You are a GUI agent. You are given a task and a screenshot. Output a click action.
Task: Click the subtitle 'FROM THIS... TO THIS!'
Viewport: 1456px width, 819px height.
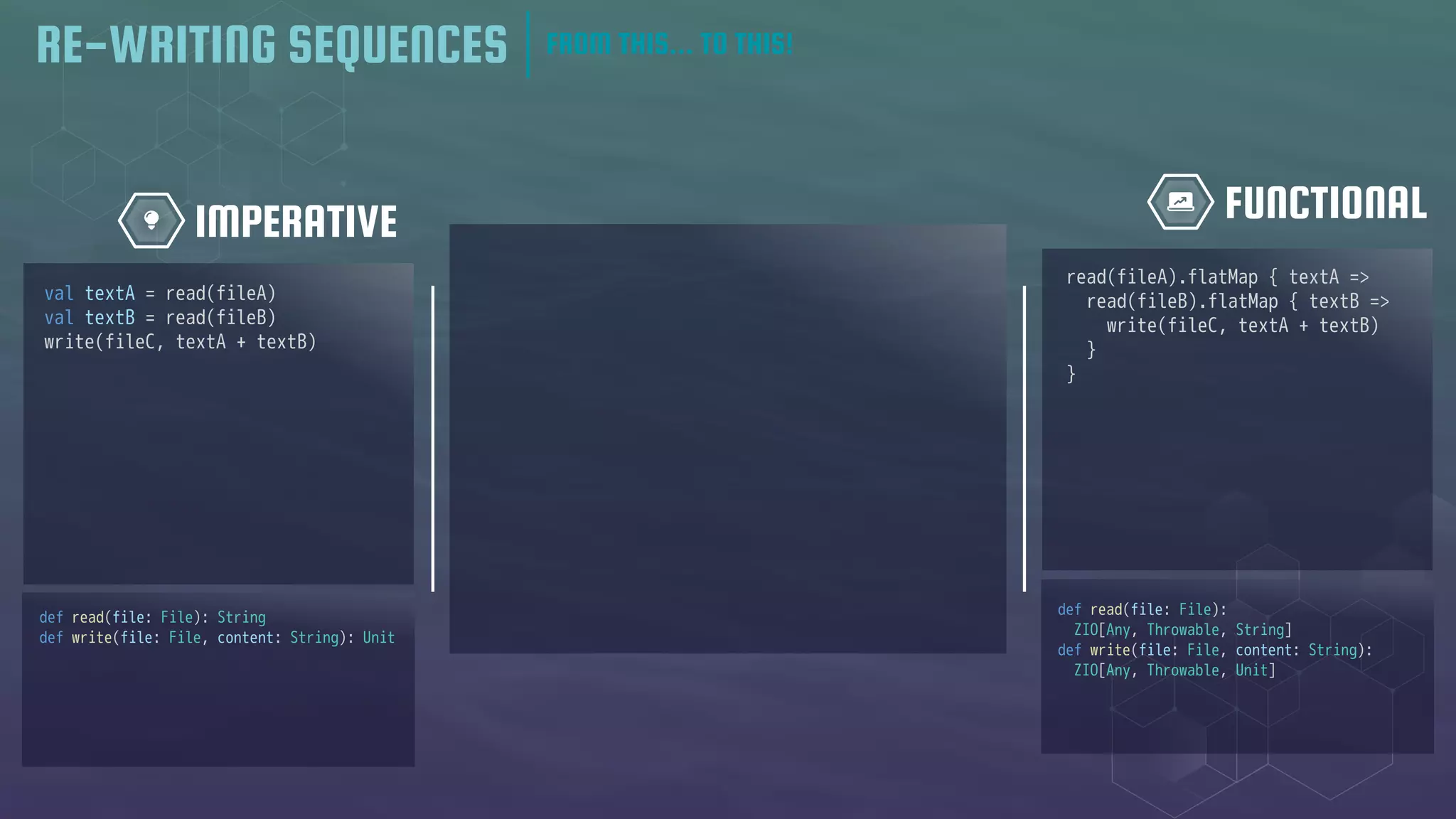click(669, 44)
